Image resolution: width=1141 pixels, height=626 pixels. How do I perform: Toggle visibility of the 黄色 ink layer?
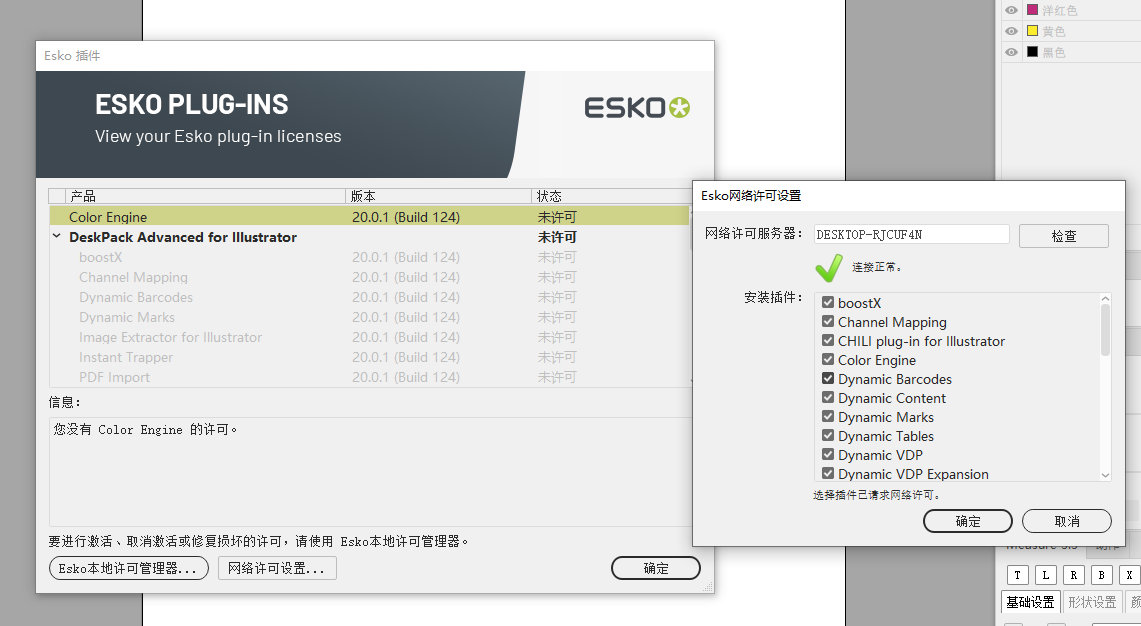tap(1011, 31)
